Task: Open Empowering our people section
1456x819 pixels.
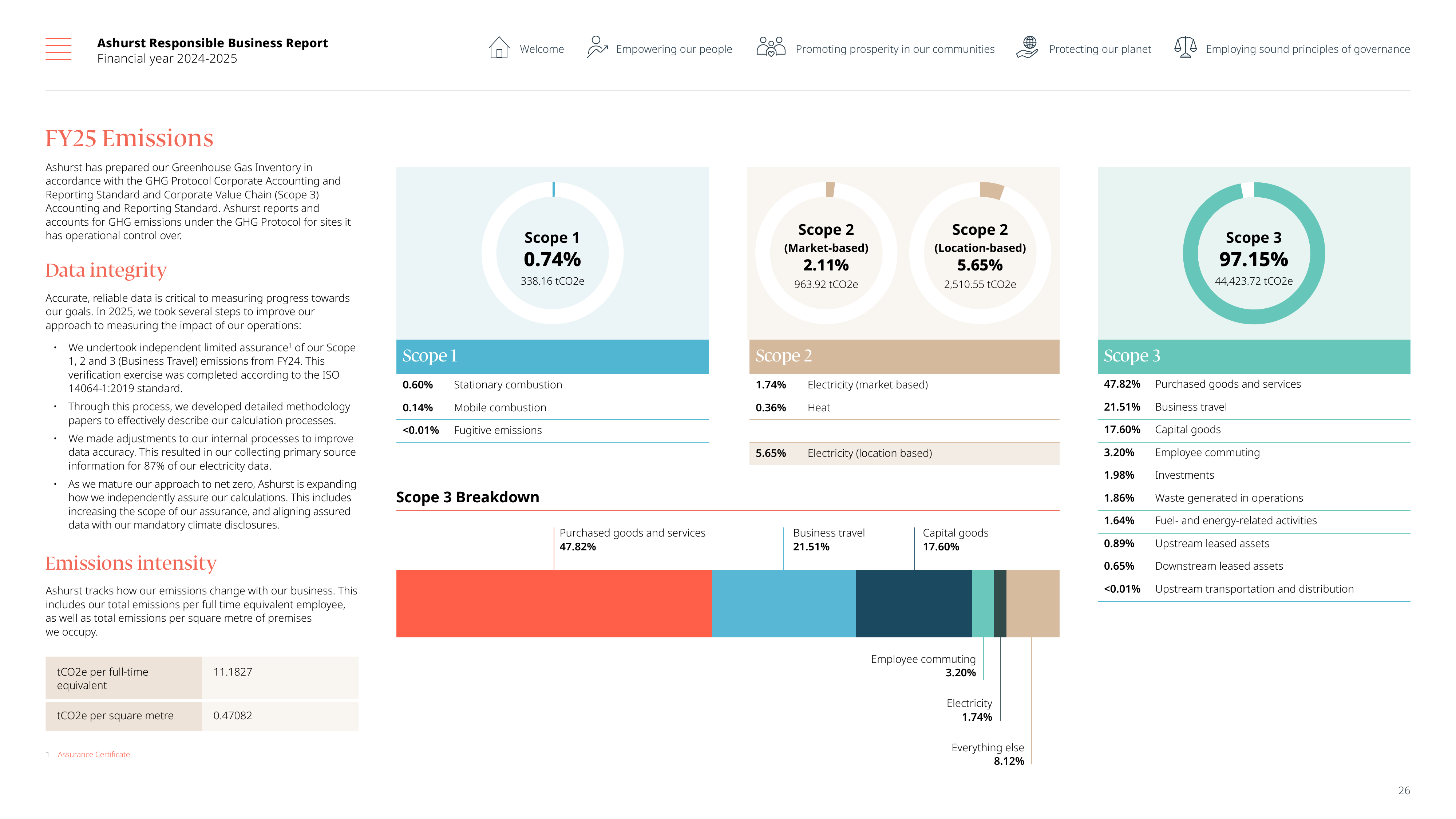Action: pyautogui.click(x=674, y=49)
